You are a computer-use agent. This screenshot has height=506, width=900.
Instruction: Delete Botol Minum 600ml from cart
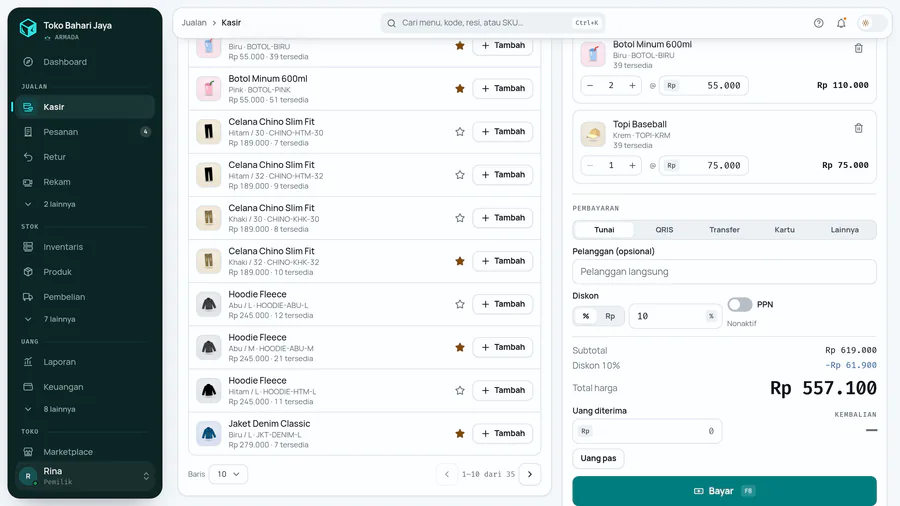[x=858, y=49]
